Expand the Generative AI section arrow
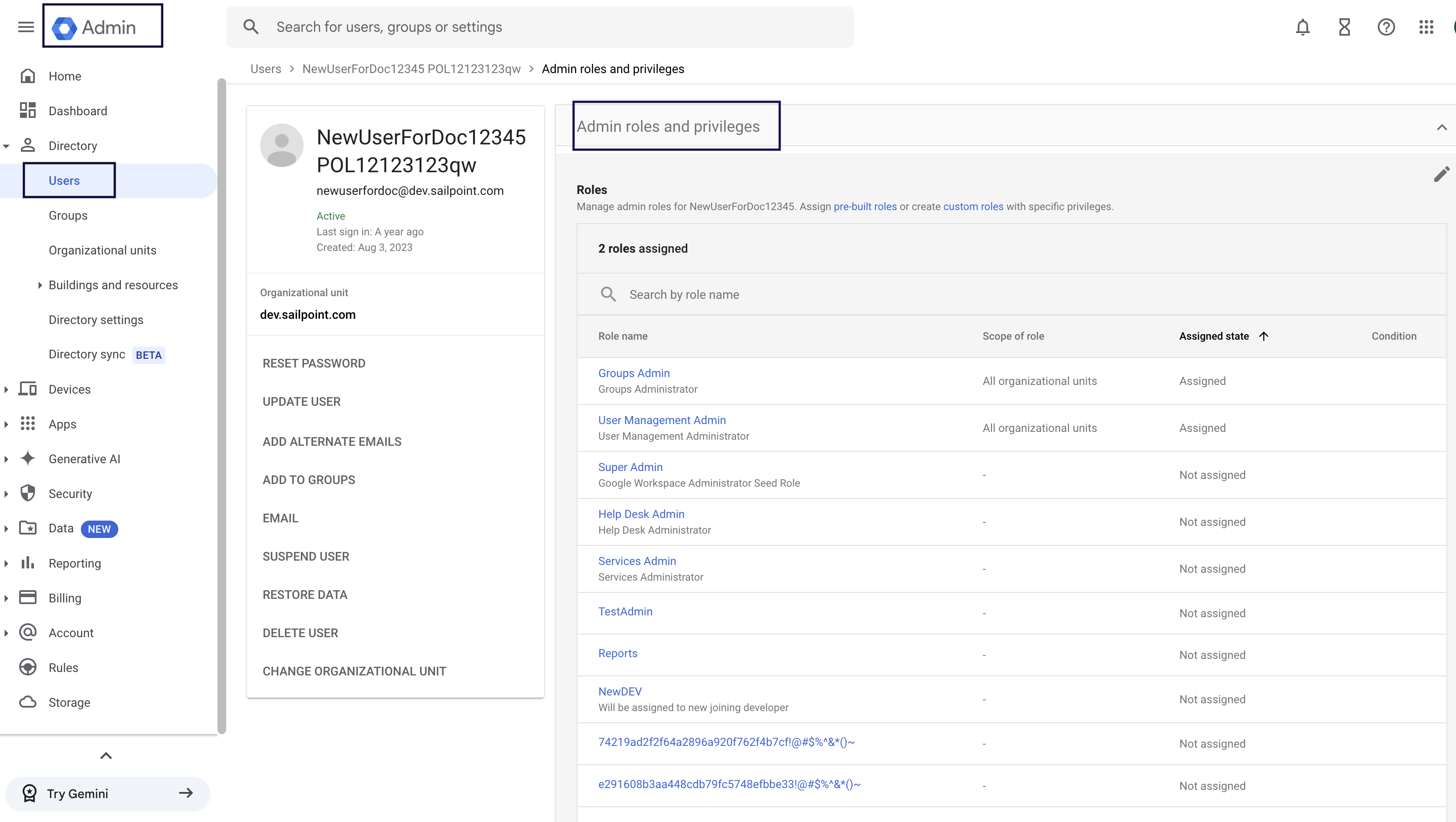 (x=6, y=459)
